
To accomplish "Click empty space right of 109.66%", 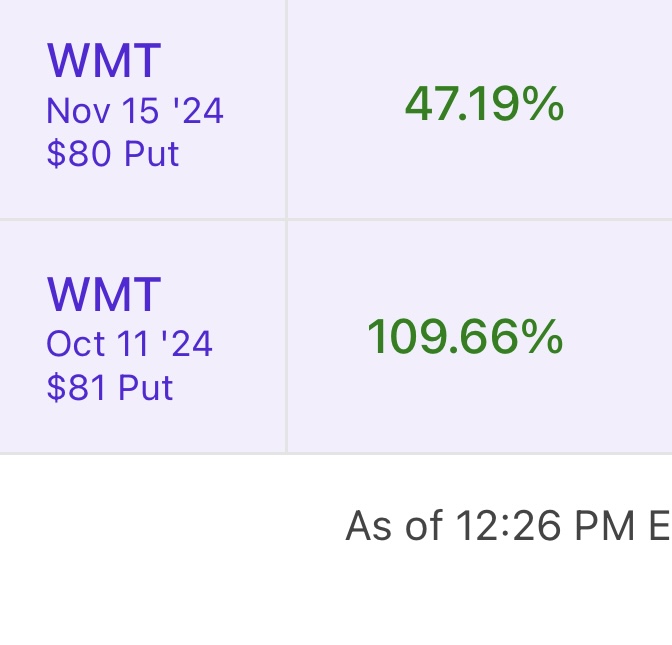I will point(620,337).
